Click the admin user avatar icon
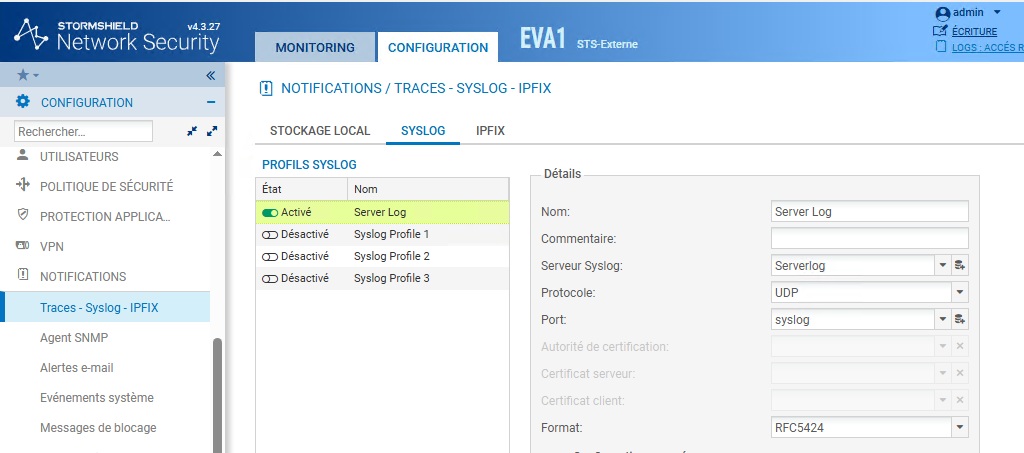Screen dimensions: 1024x453 pyautogui.click(x=942, y=13)
